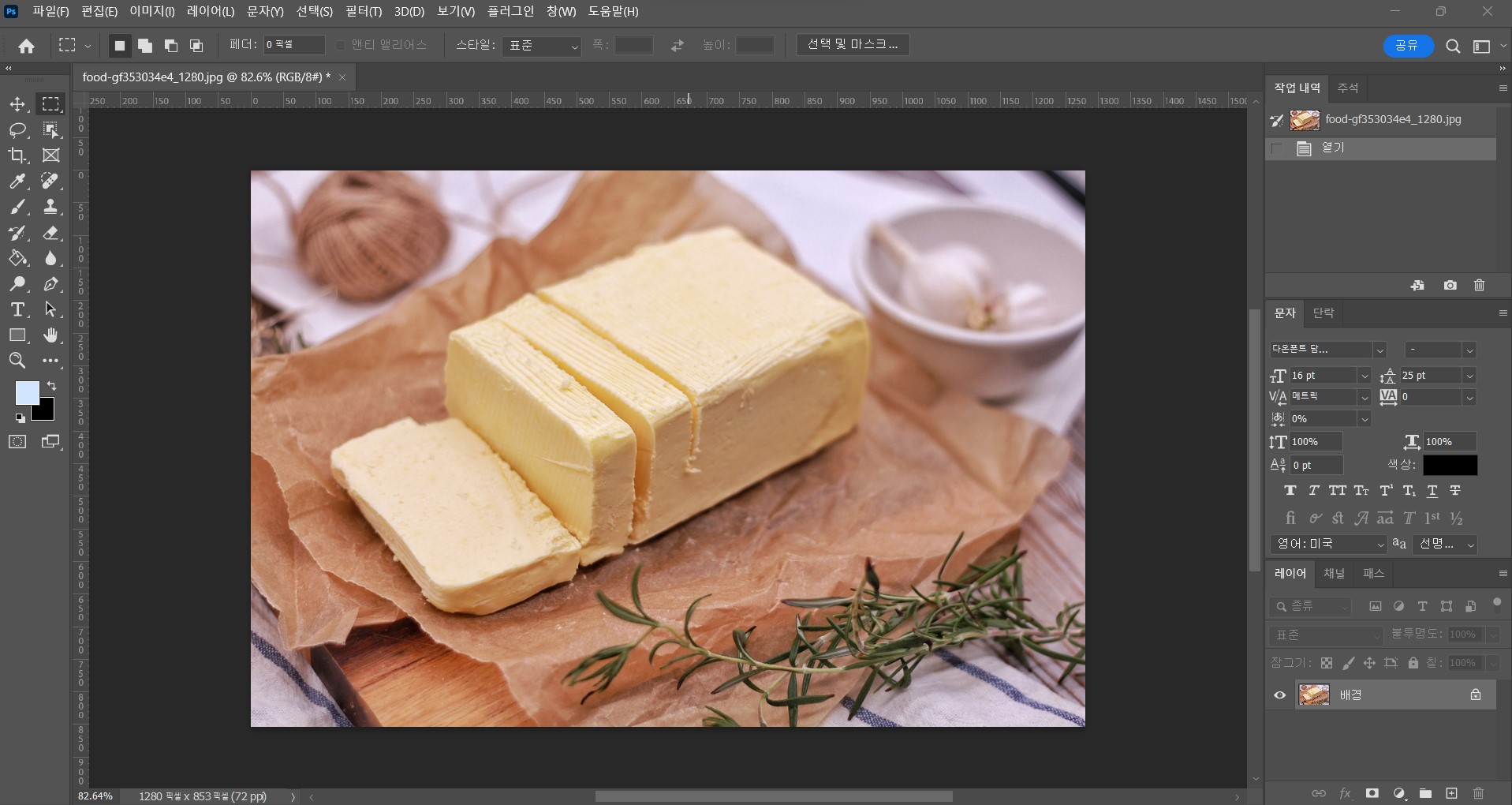Select the Zoom tool
The width and height of the screenshot is (1512, 805).
click(17, 361)
